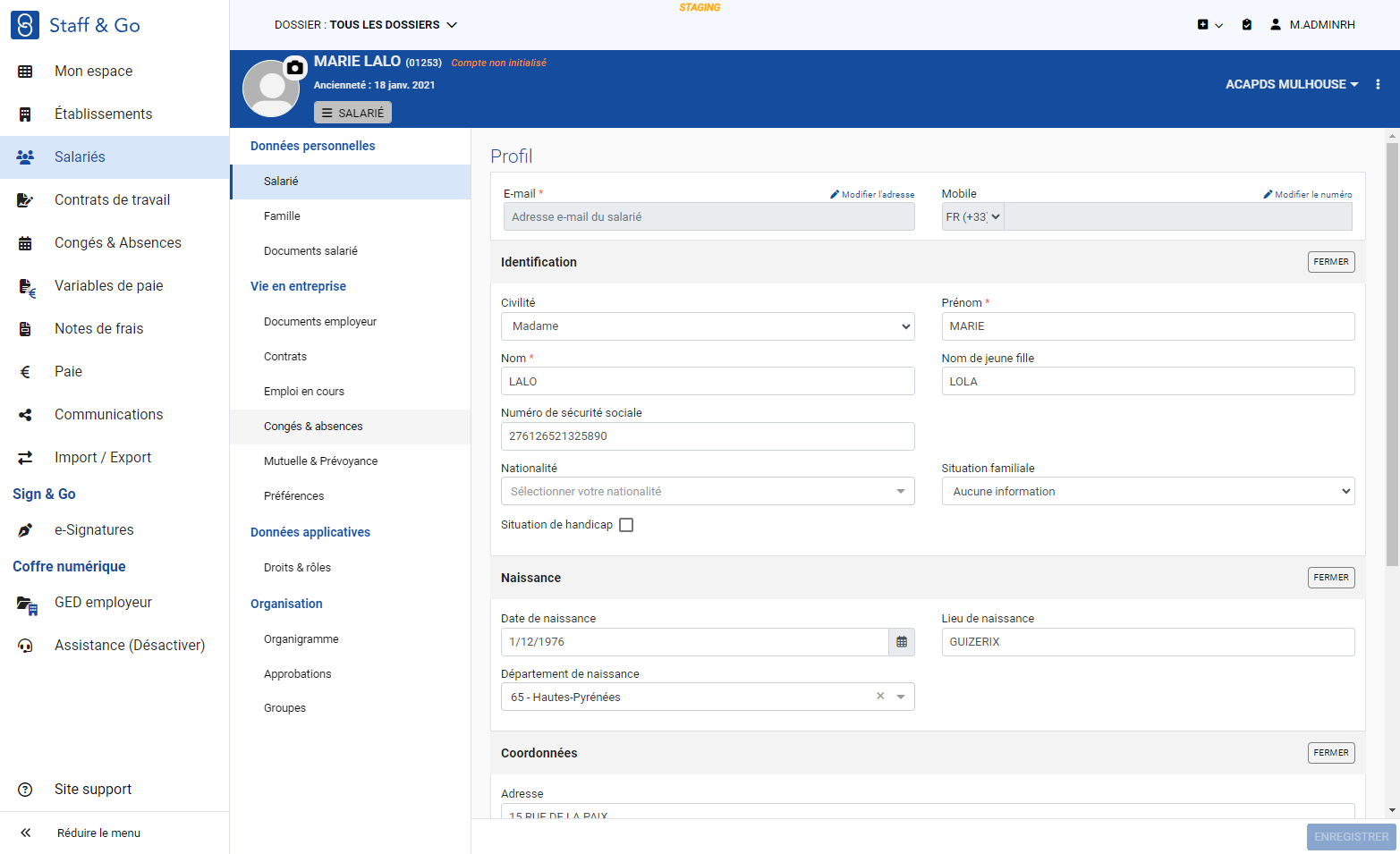Click the Numéro de sécurité sociale field
Image resolution: width=1400 pixels, height=854 pixels.
[x=708, y=436]
